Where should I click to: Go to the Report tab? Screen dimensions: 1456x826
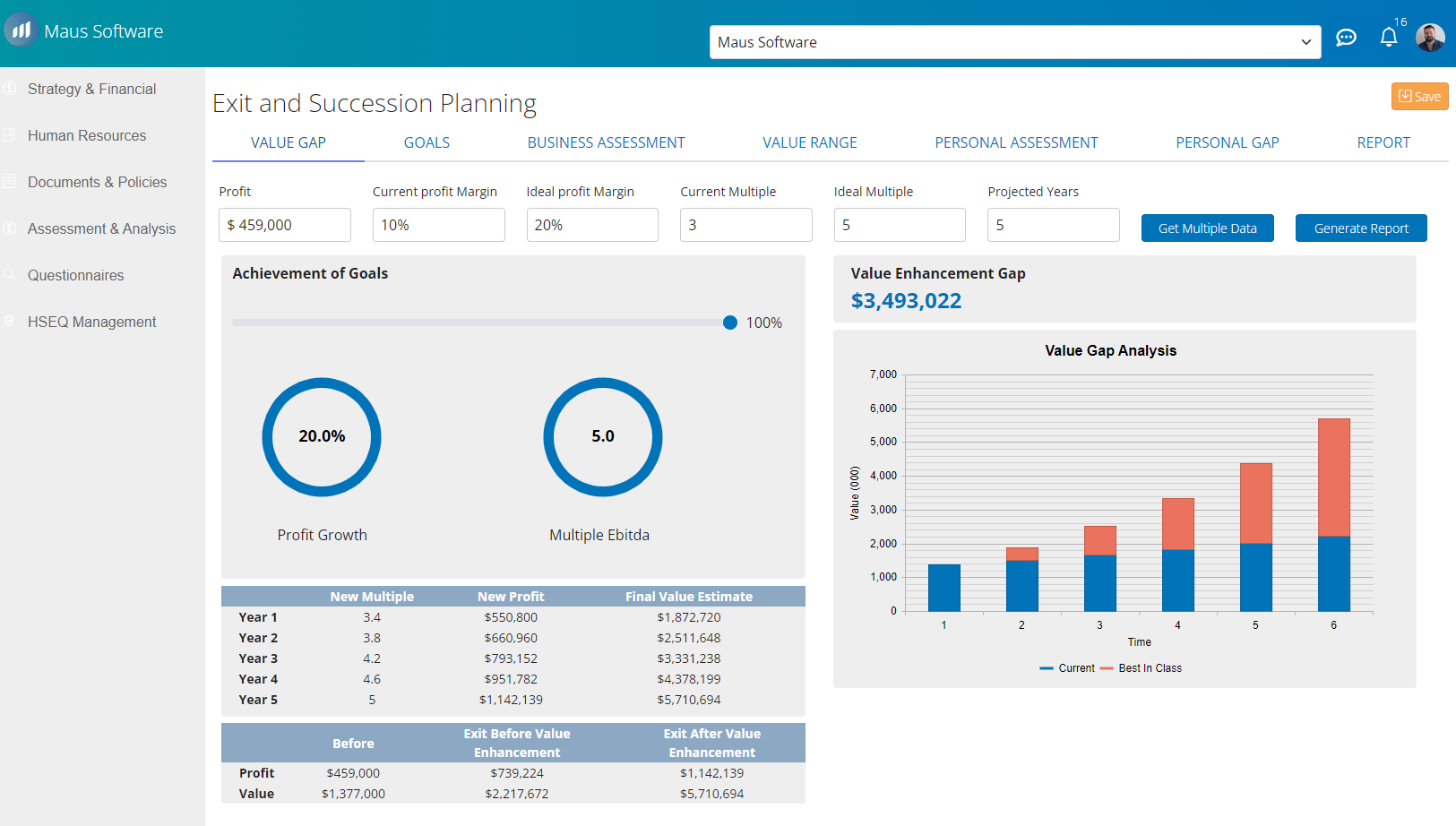coord(1383,143)
